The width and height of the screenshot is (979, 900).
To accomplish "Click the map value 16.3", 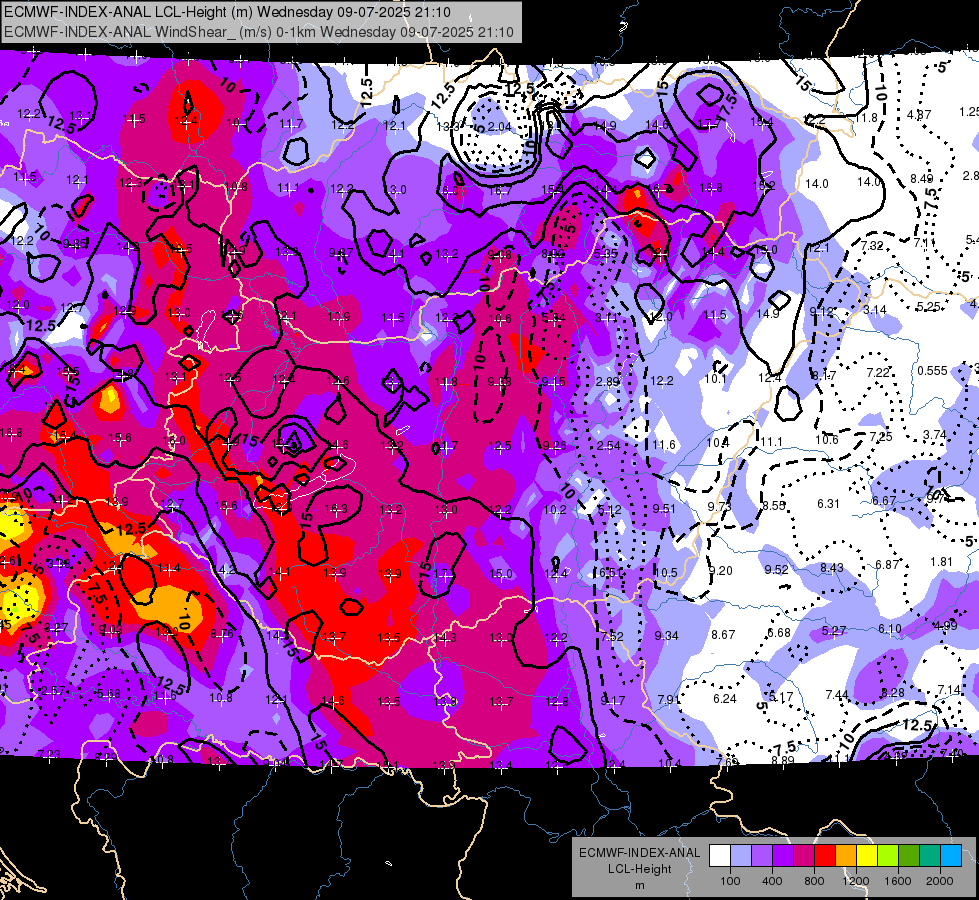I will (336, 509).
